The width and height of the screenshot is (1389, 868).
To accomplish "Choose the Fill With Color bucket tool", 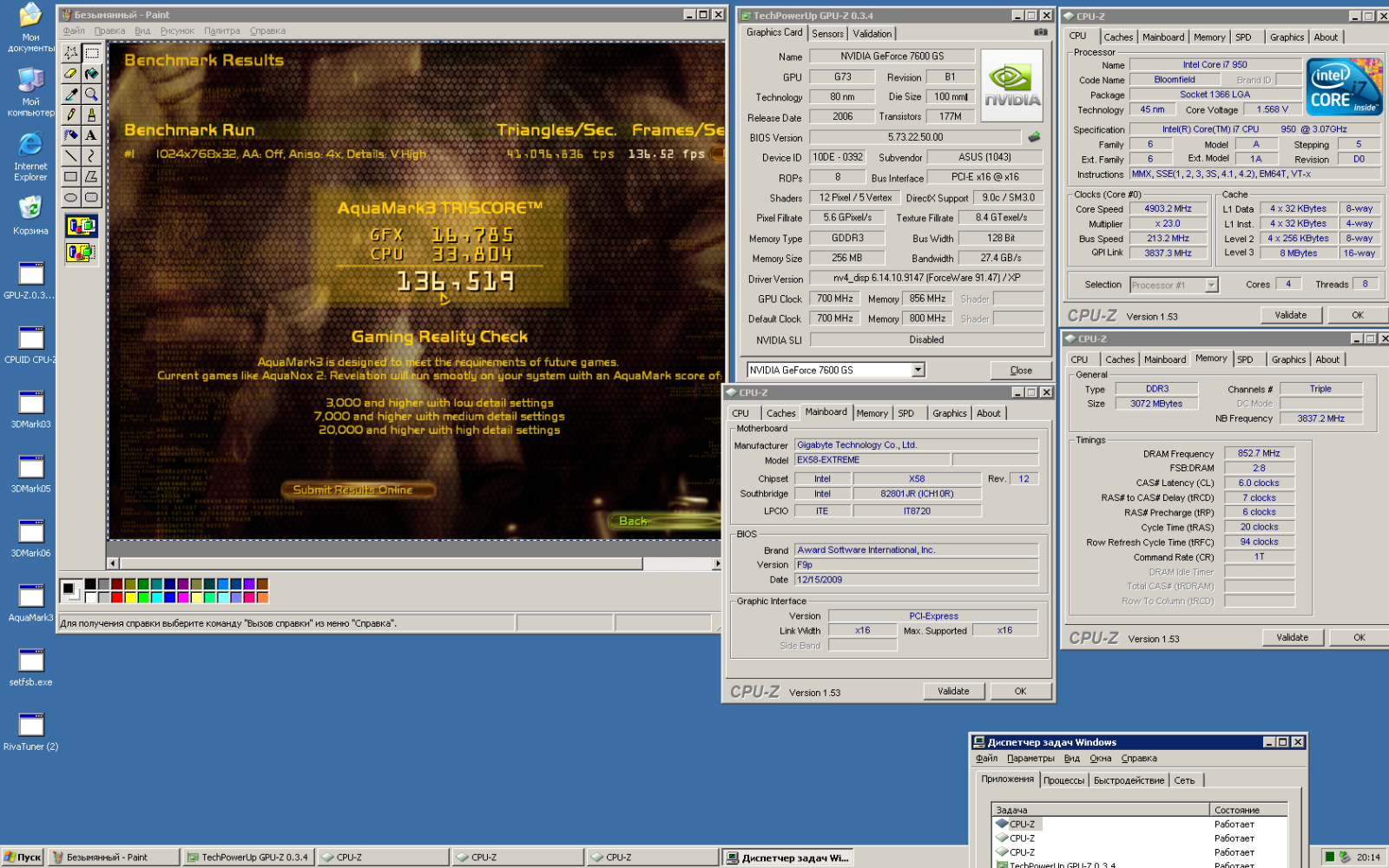I will [x=91, y=74].
